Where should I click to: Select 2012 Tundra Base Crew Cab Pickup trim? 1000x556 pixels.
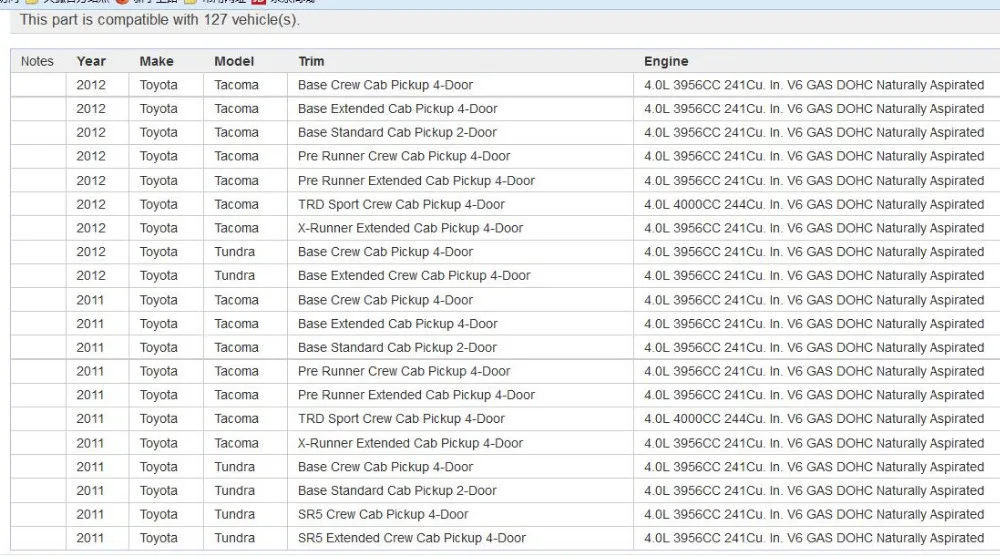pyautogui.click(x=385, y=252)
